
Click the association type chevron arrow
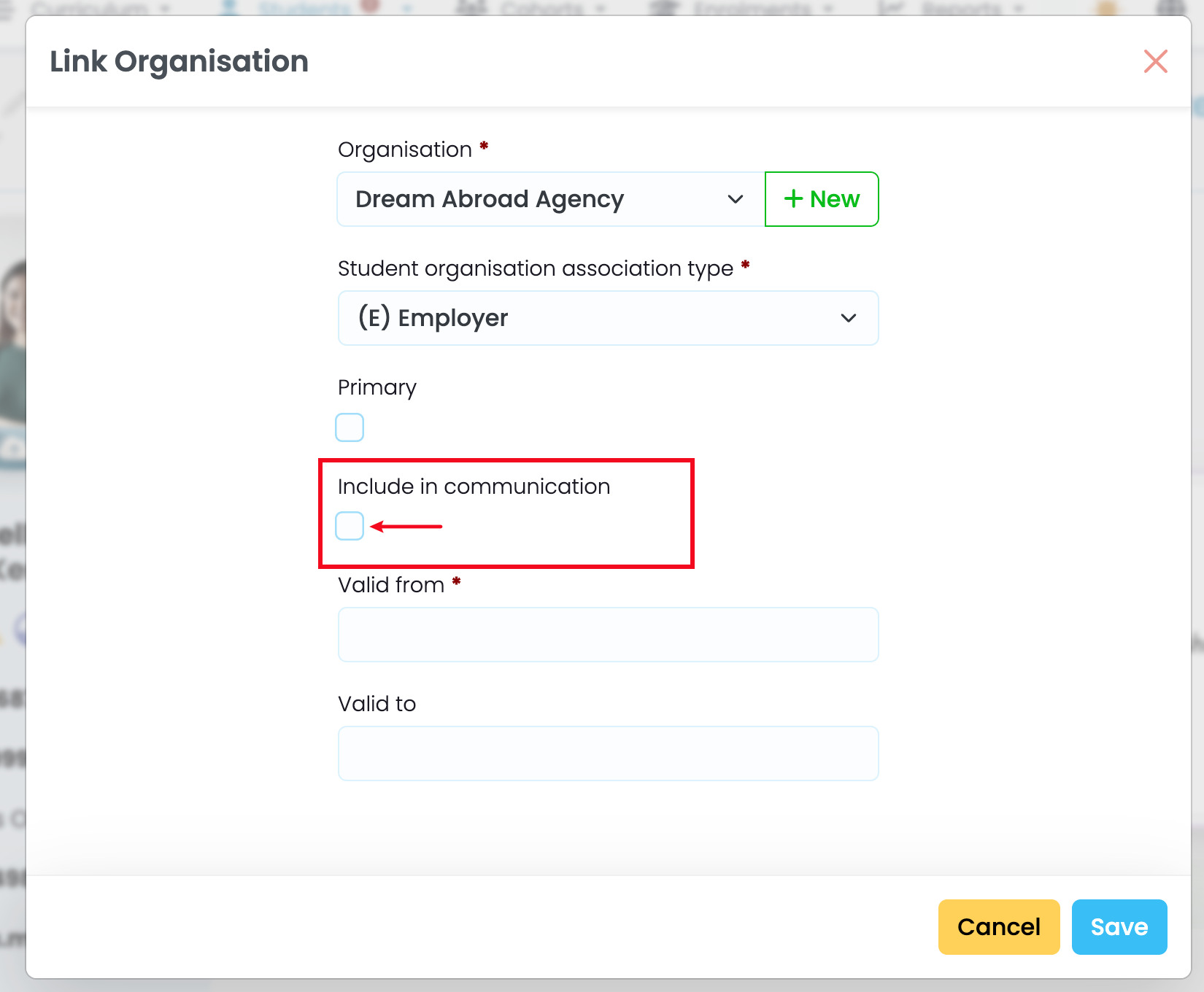pos(848,318)
